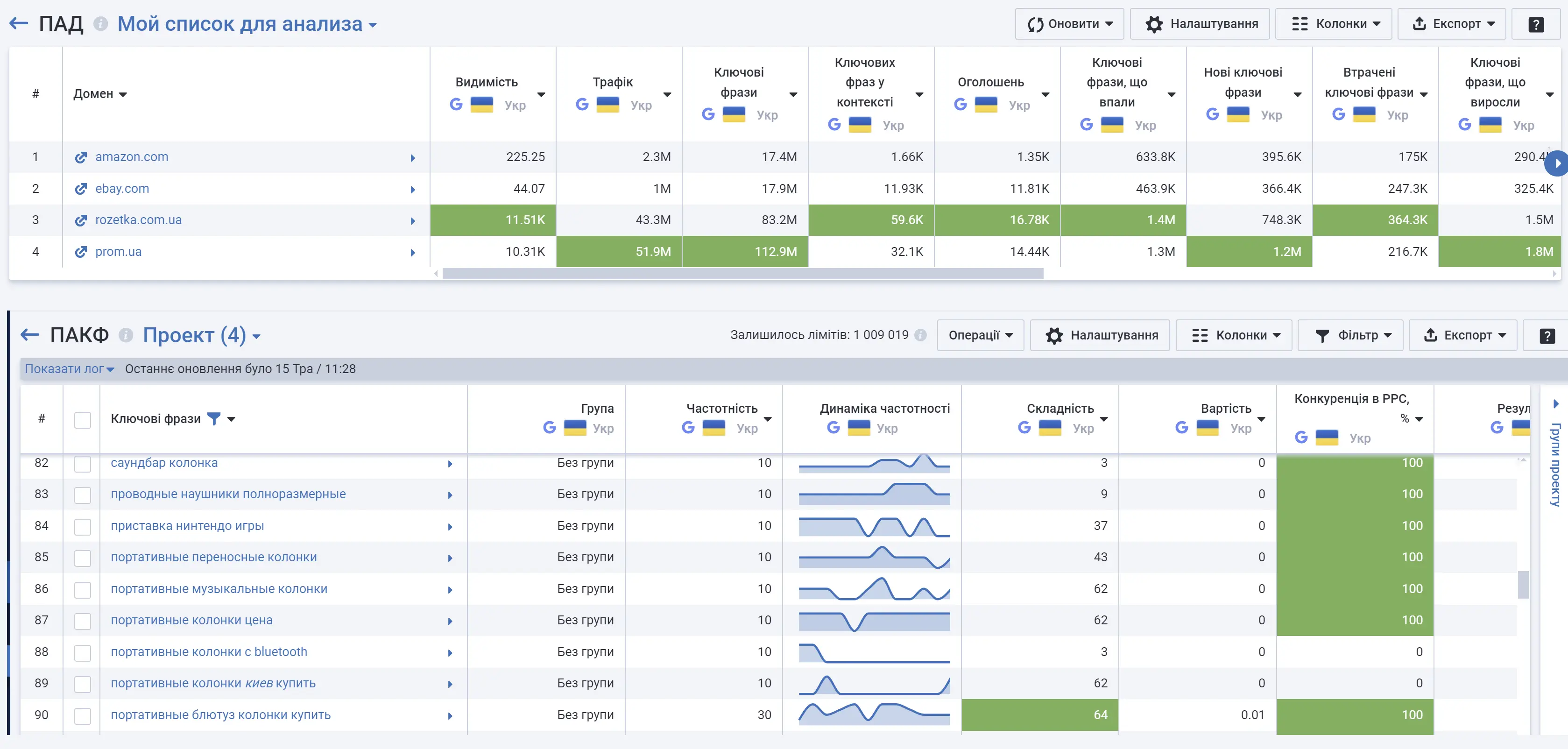
Task: Check the box for саундбар колонка row
Action: pyautogui.click(x=83, y=463)
